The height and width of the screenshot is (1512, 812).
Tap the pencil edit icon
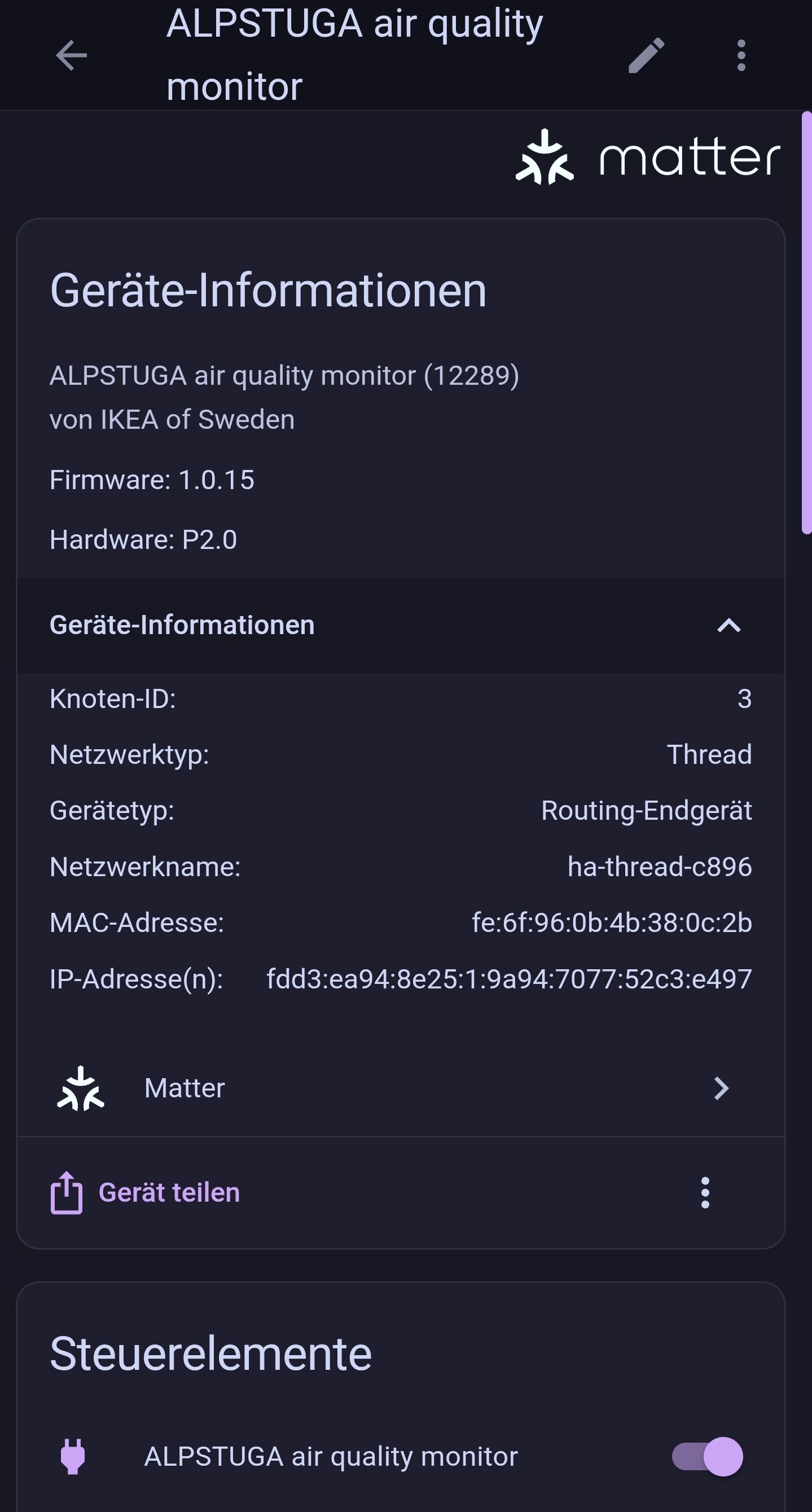646,56
